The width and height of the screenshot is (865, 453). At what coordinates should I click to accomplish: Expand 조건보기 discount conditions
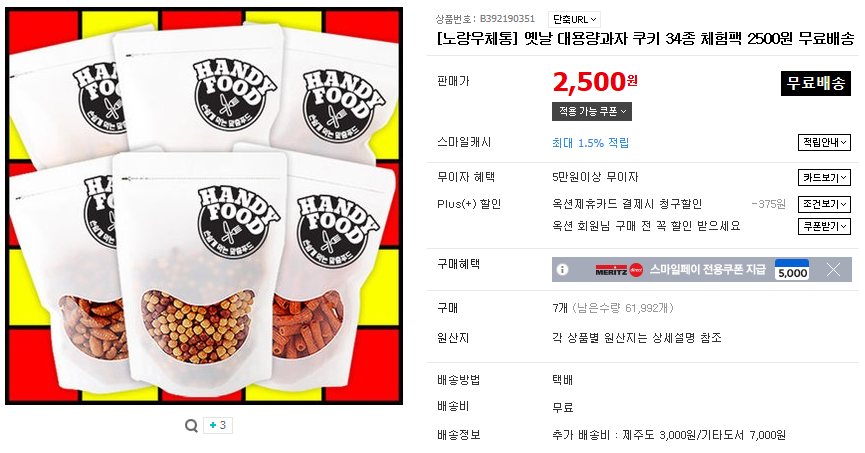[x=824, y=204]
